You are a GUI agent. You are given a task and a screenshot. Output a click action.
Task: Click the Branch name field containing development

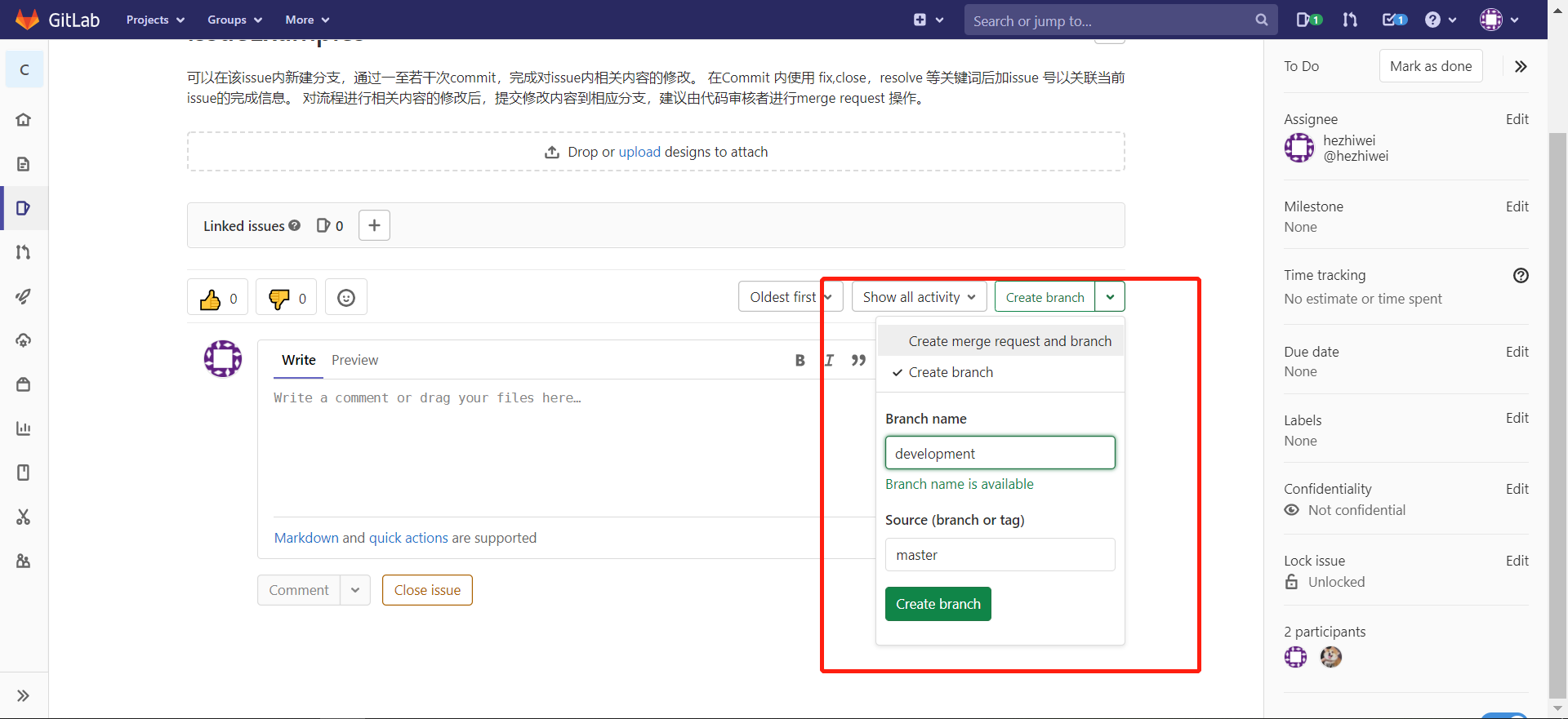pos(1000,453)
